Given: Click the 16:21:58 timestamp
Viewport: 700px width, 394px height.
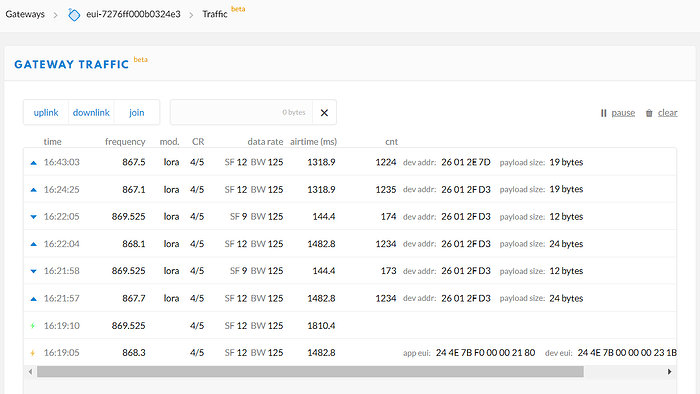Looking at the screenshot, I should (62, 271).
